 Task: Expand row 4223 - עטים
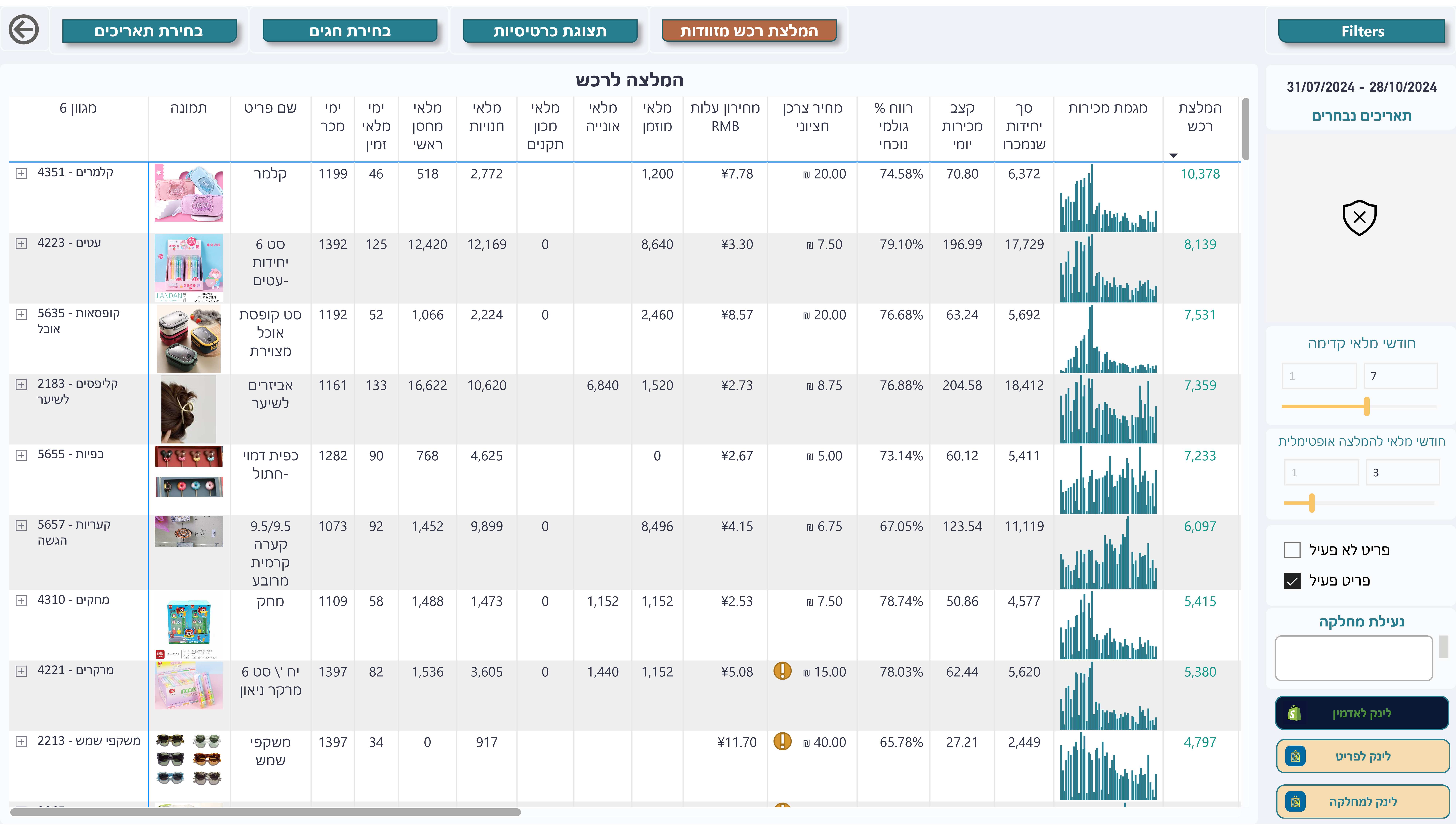(x=21, y=244)
